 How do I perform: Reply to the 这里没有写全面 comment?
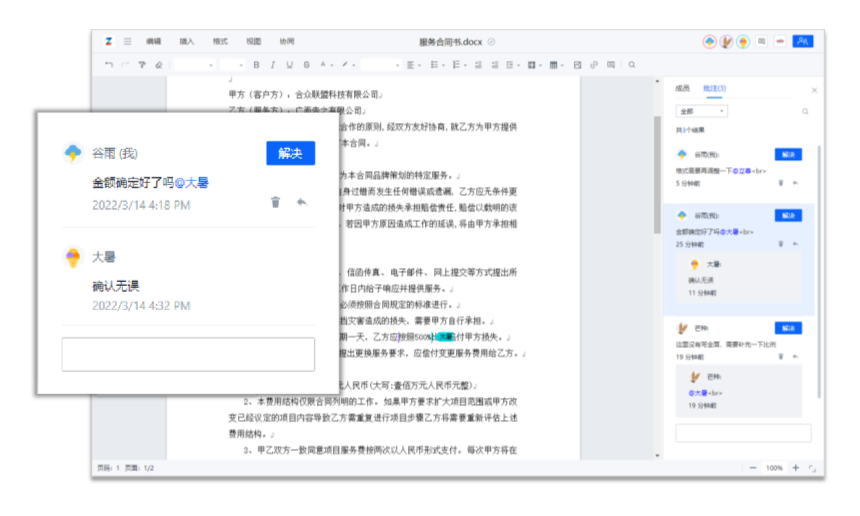795,356
